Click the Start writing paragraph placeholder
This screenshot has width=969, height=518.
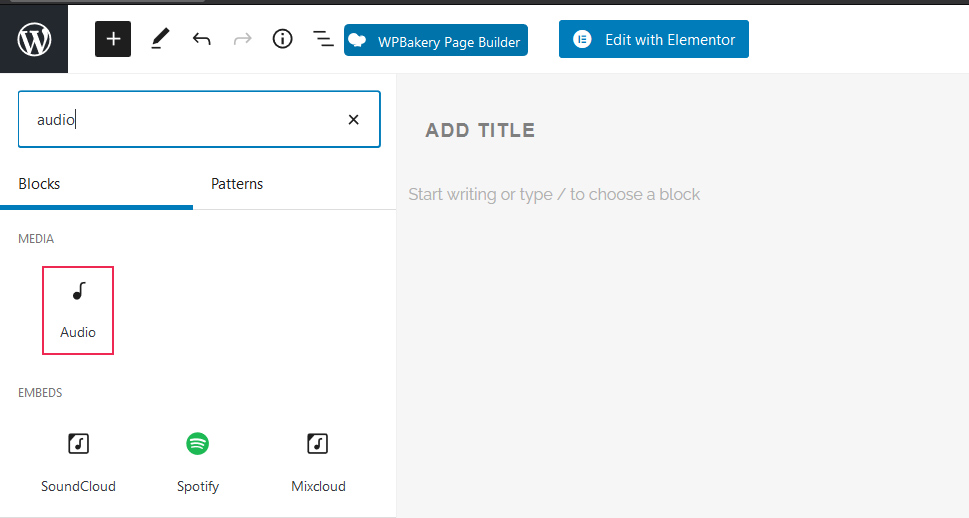(x=554, y=194)
